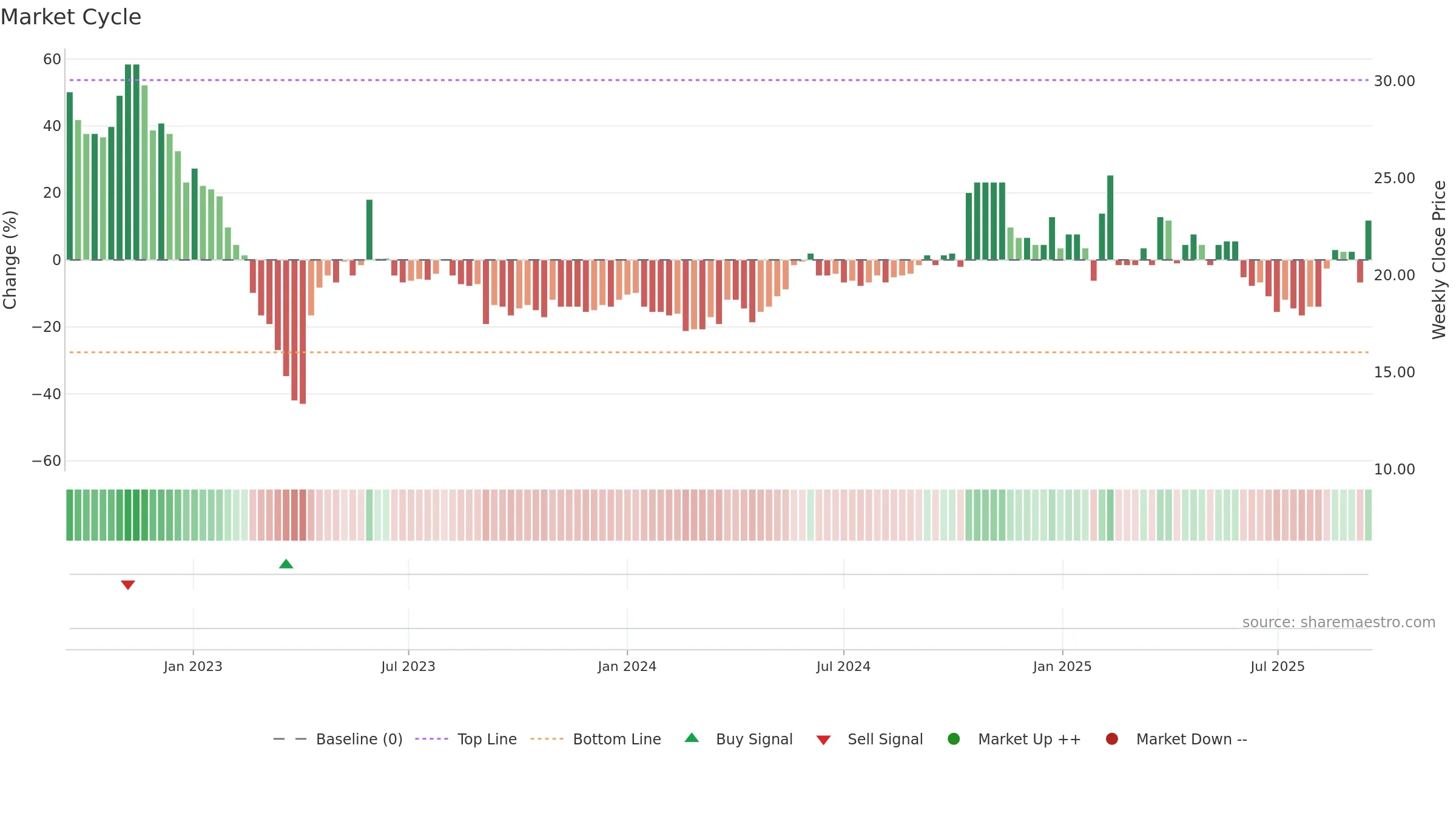
Task: Click the dark red circle icon in the legend
Action: [x=1112, y=739]
